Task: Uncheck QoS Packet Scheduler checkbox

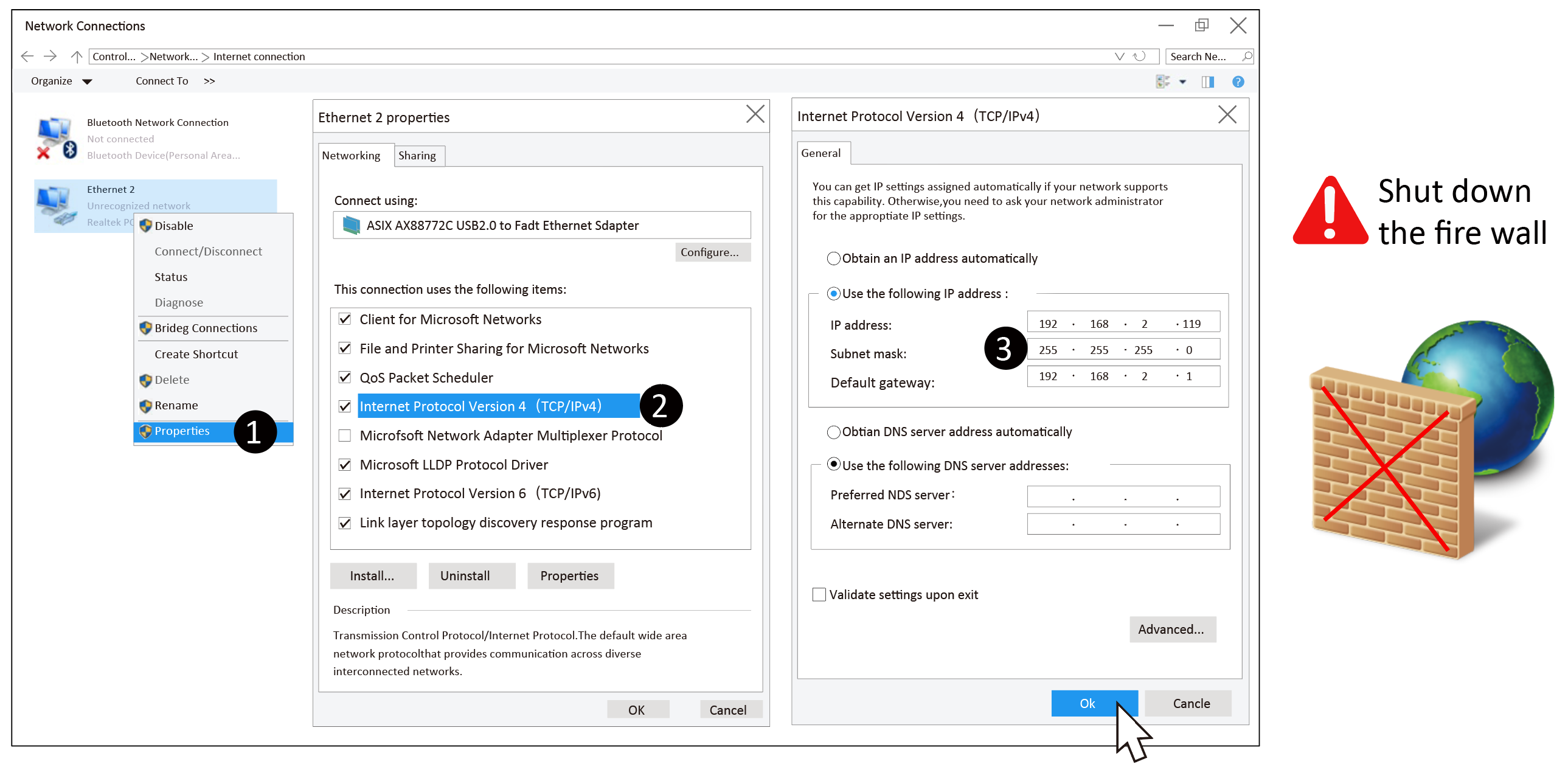Action: pyautogui.click(x=344, y=377)
